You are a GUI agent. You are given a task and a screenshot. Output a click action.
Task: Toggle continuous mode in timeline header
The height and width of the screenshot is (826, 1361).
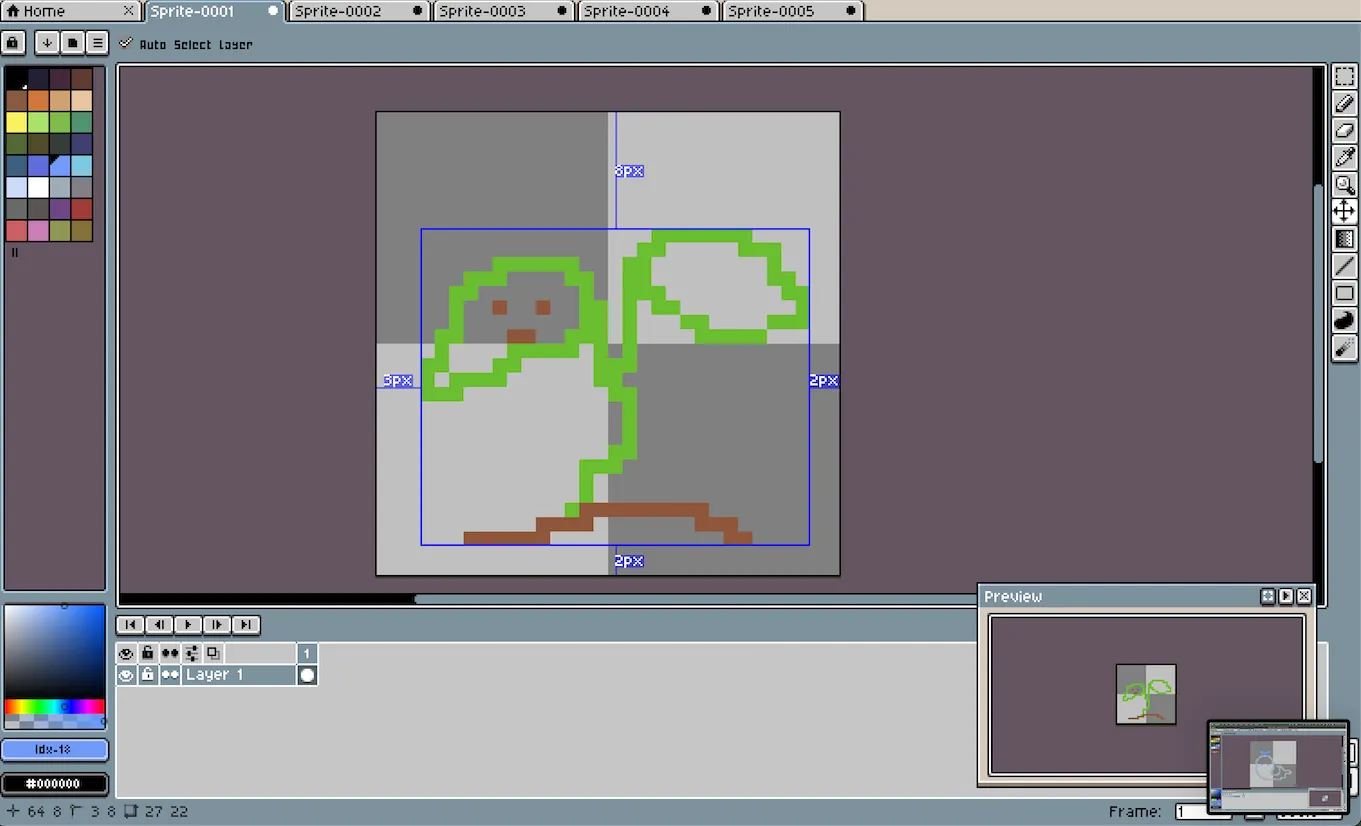(x=170, y=653)
